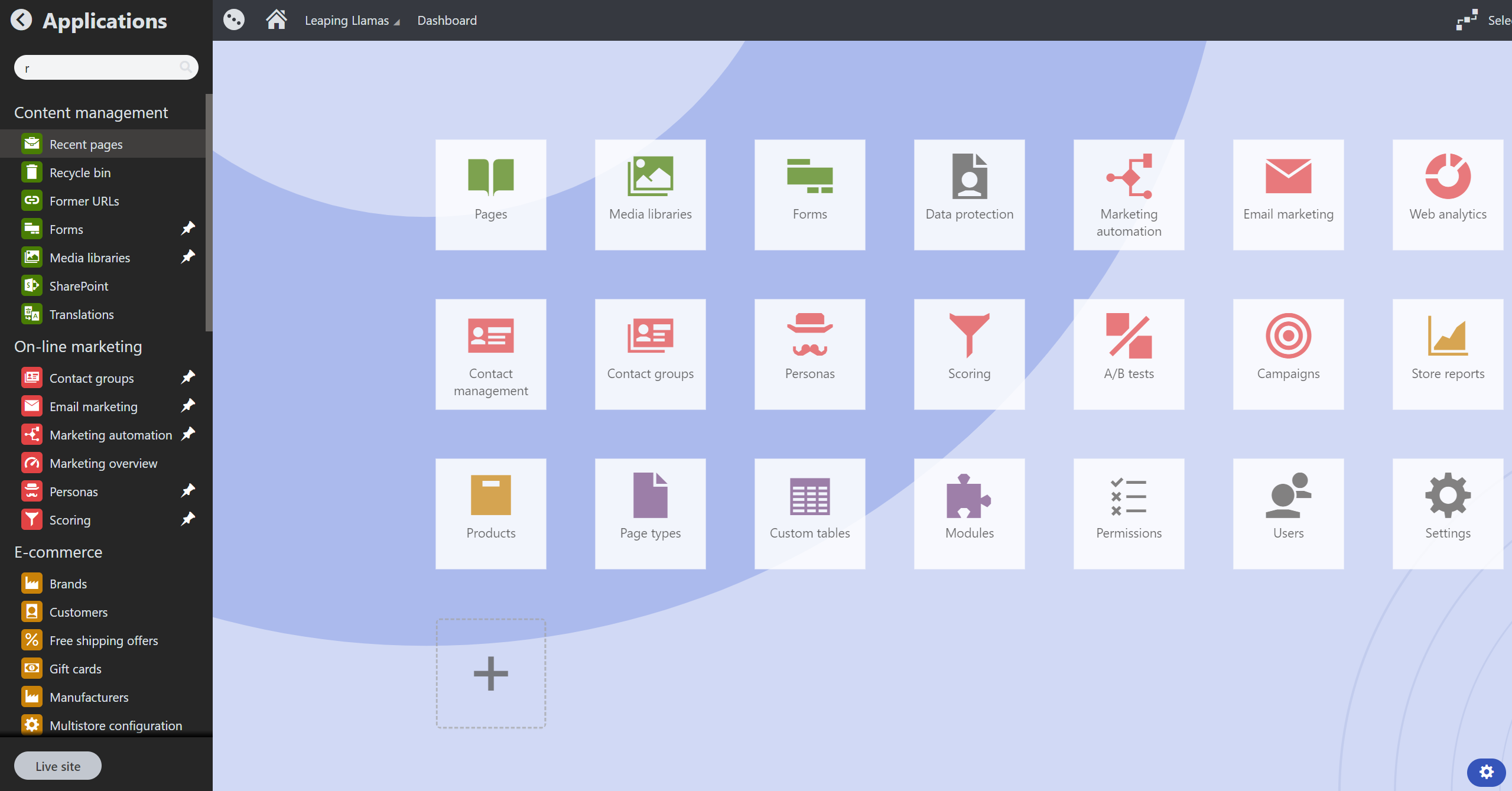Open the Products tile
This screenshot has width=1512, height=791.
490,513
